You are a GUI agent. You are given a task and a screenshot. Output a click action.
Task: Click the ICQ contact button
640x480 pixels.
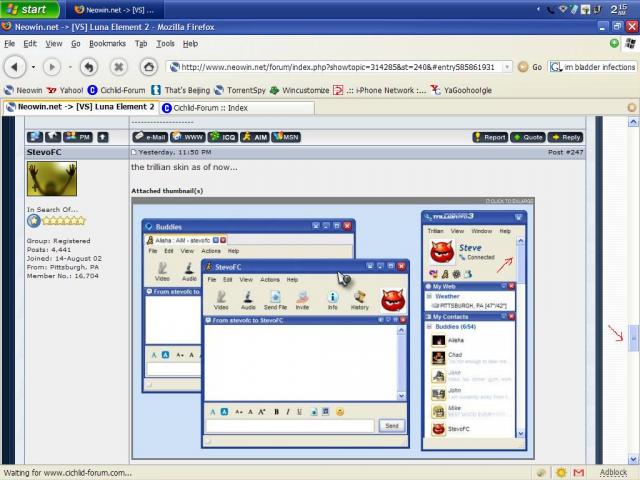point(223,137)
